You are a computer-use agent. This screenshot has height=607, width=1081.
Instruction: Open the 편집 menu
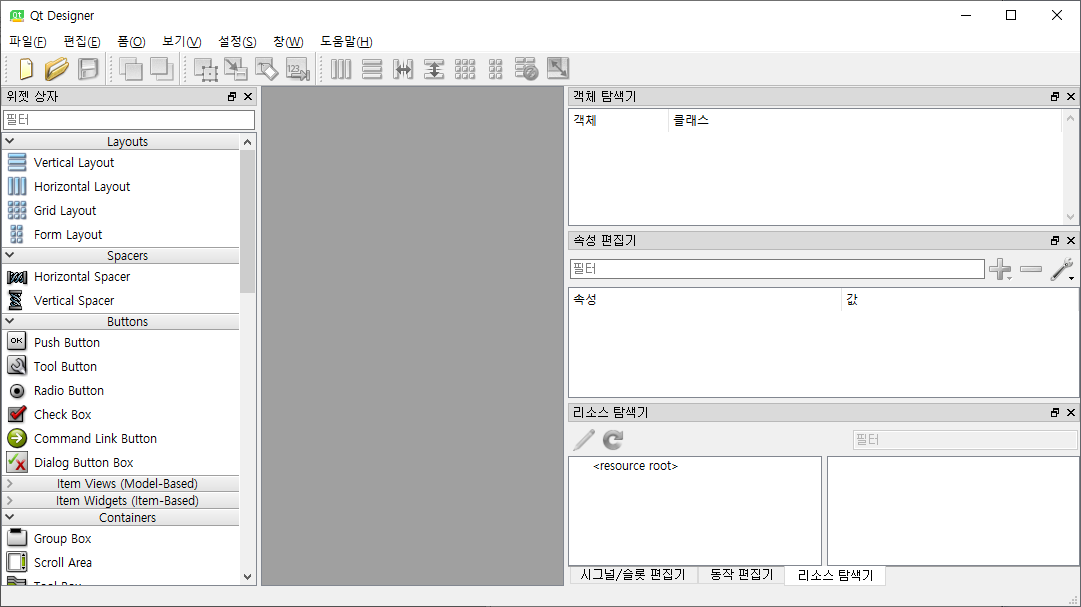click(82, 42)
